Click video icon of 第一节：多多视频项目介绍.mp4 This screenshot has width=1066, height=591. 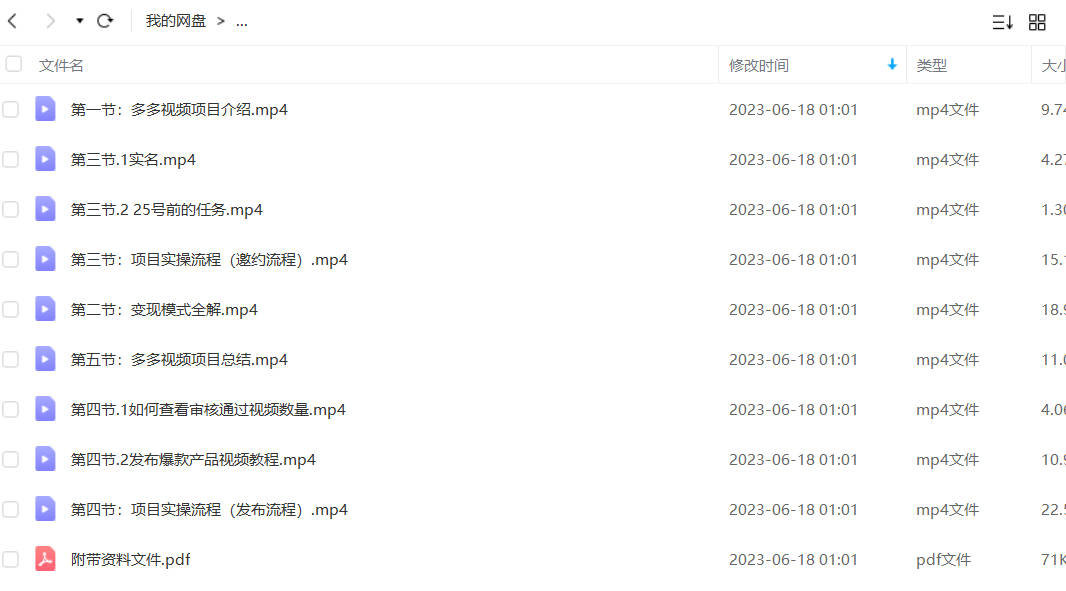46,109
